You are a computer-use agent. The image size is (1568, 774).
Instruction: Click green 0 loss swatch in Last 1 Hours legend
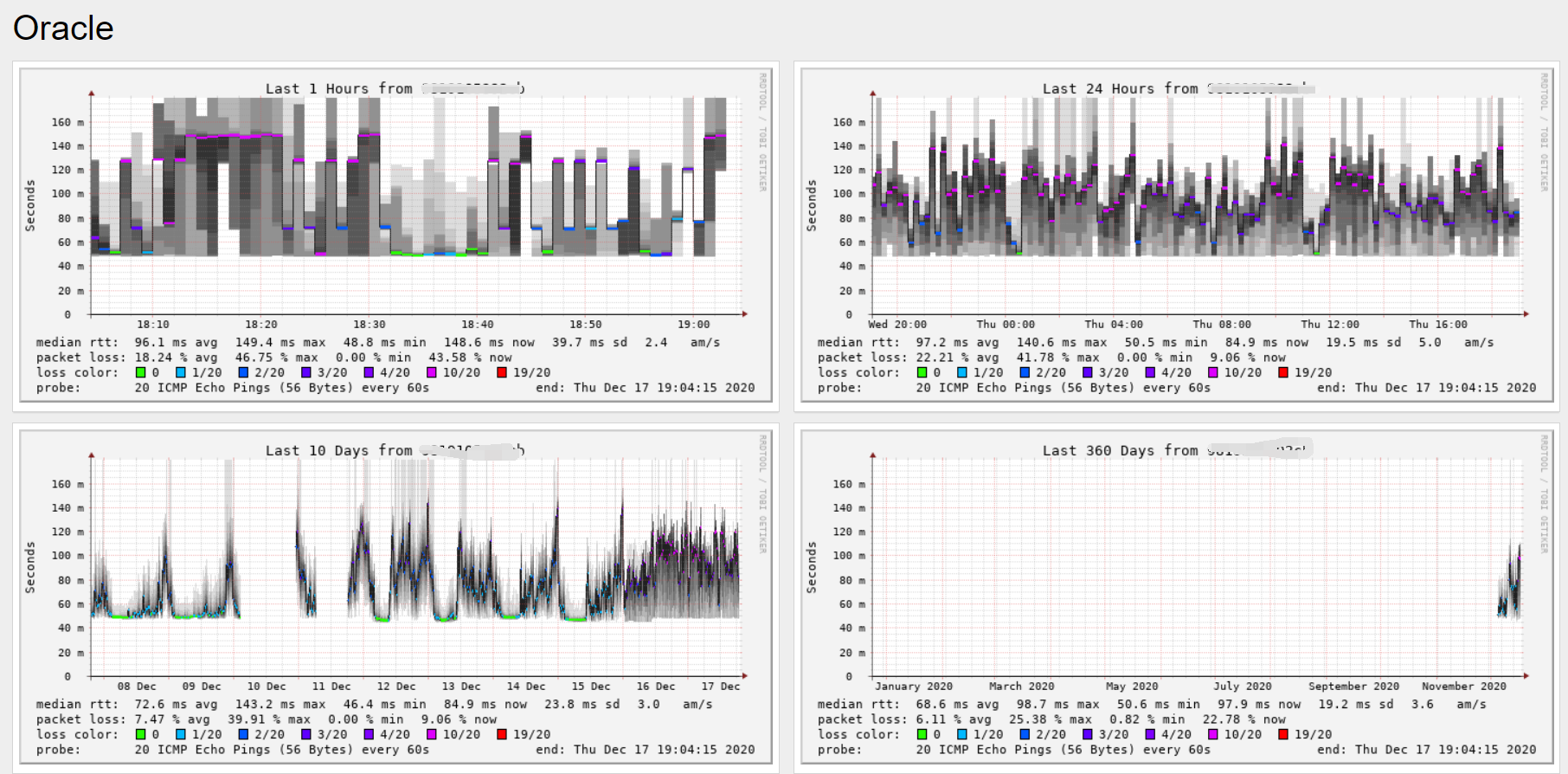pos(140,372)
